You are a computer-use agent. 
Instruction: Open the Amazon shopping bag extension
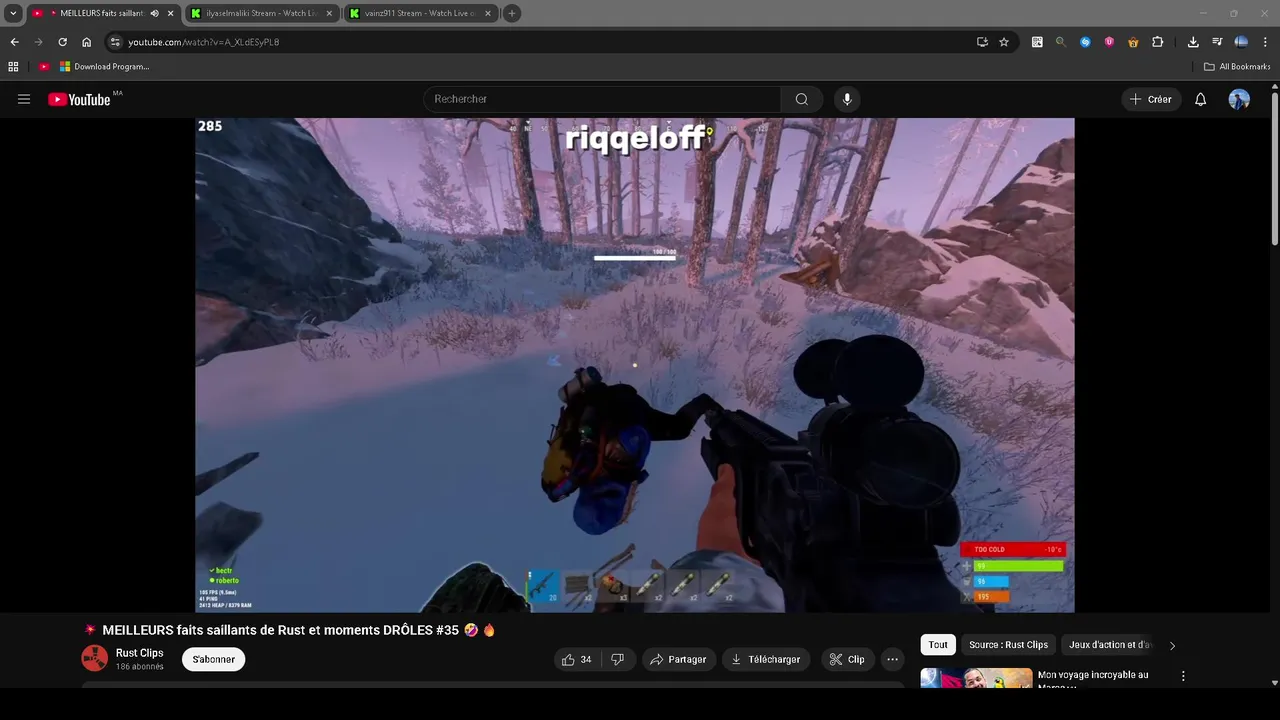click(x=1133, y=42)
